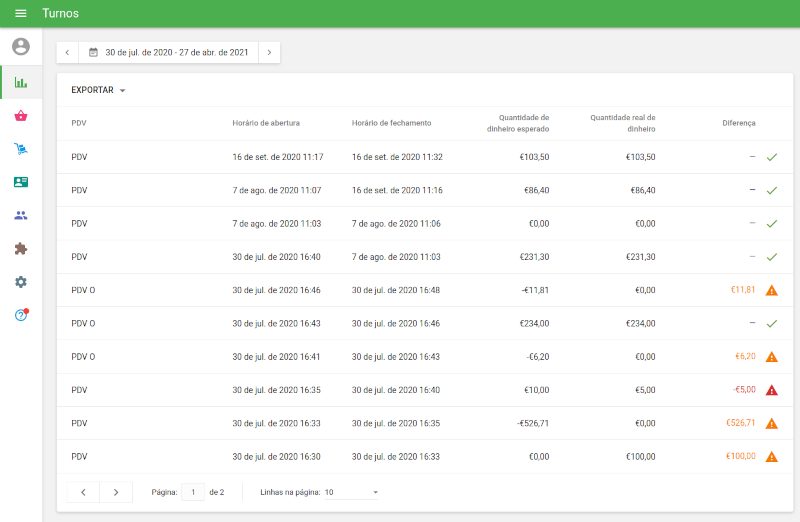Open the shopping basket sales icon
This screenshot has height=522, width=800.
[x=21, y=116]
